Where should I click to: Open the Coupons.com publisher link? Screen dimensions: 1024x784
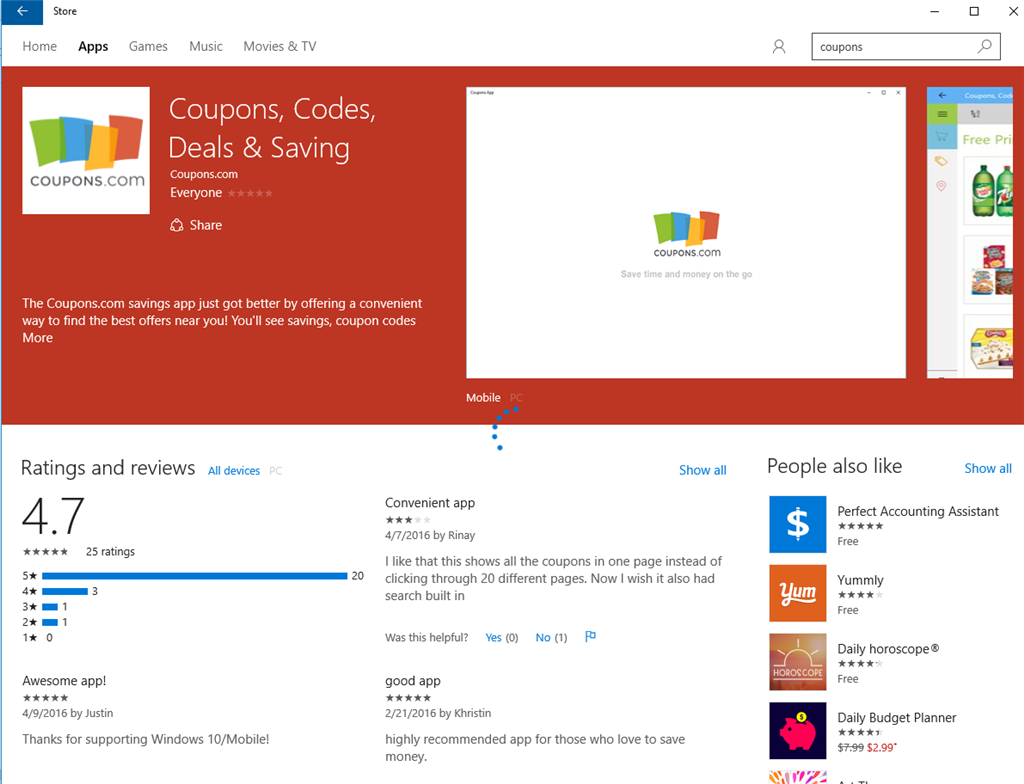[204, 174]
